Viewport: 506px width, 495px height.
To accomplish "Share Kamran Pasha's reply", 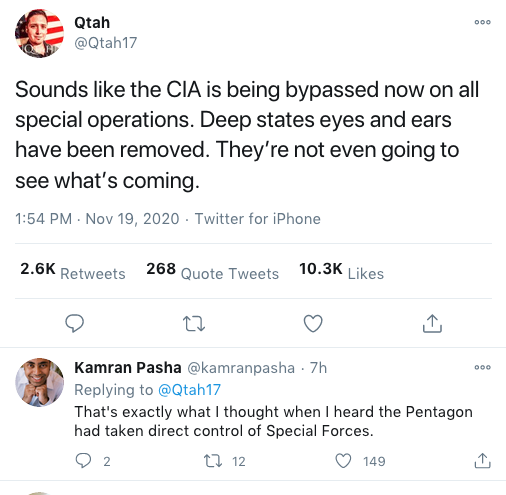I will tap(482, 461).
